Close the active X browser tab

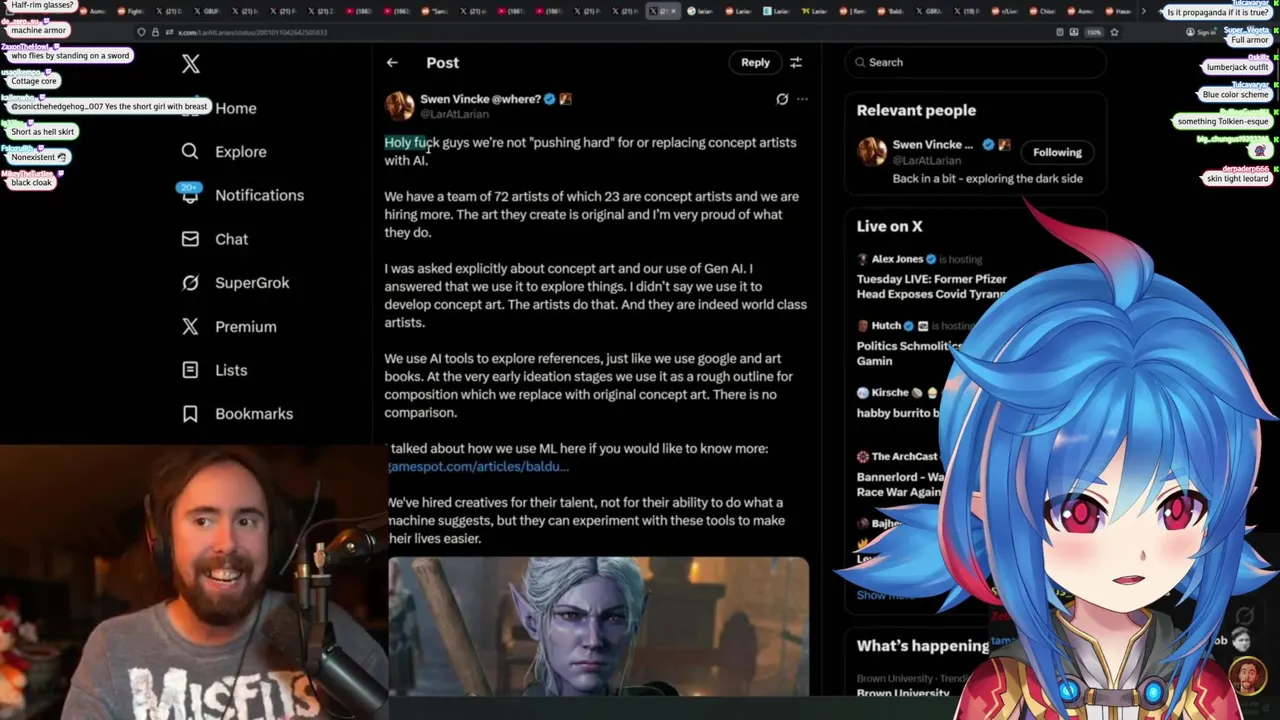(x=673, y=11)
